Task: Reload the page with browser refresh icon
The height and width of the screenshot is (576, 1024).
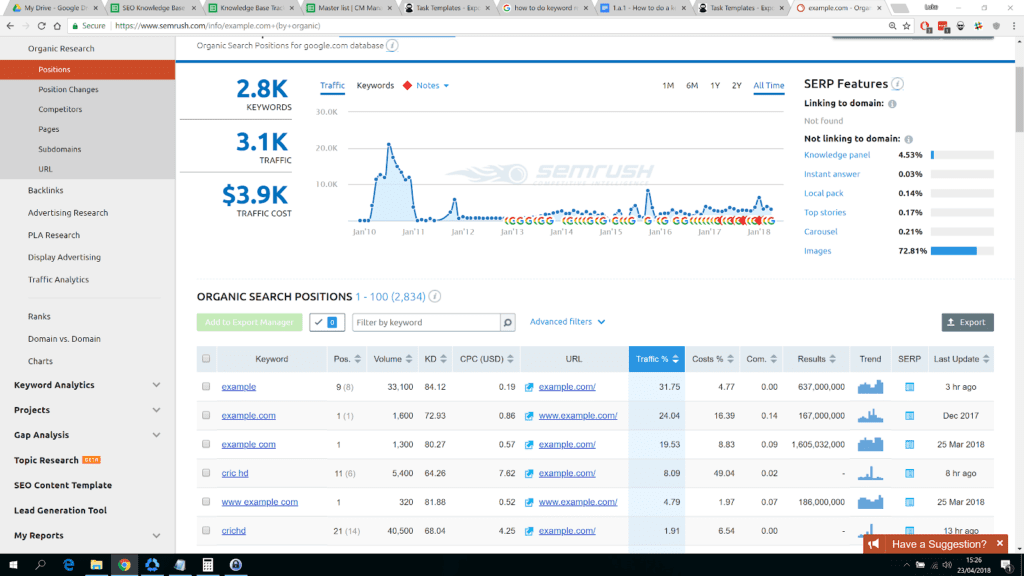Action: click(41, 26)
